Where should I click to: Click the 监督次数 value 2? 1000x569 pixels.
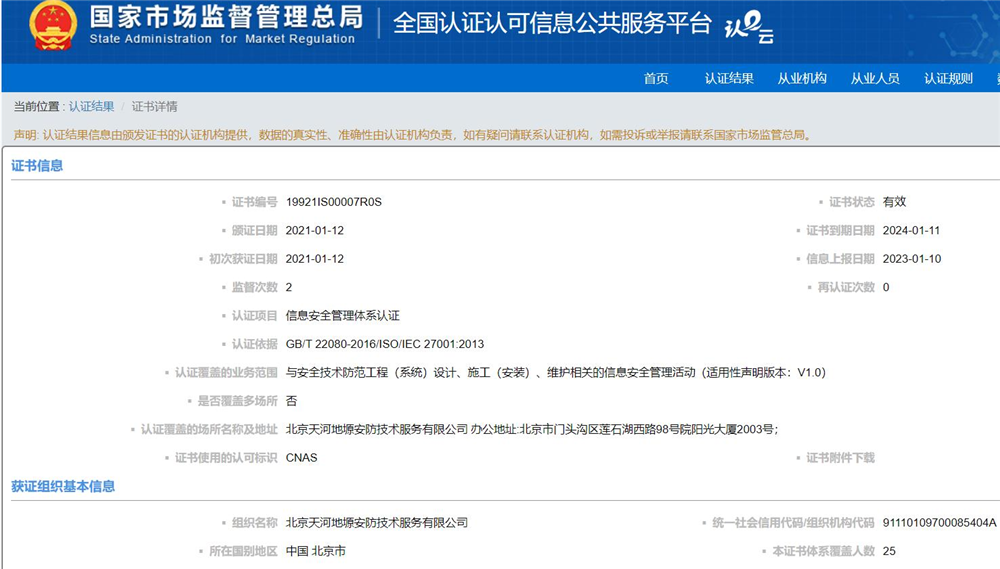(x=289, y=287)
